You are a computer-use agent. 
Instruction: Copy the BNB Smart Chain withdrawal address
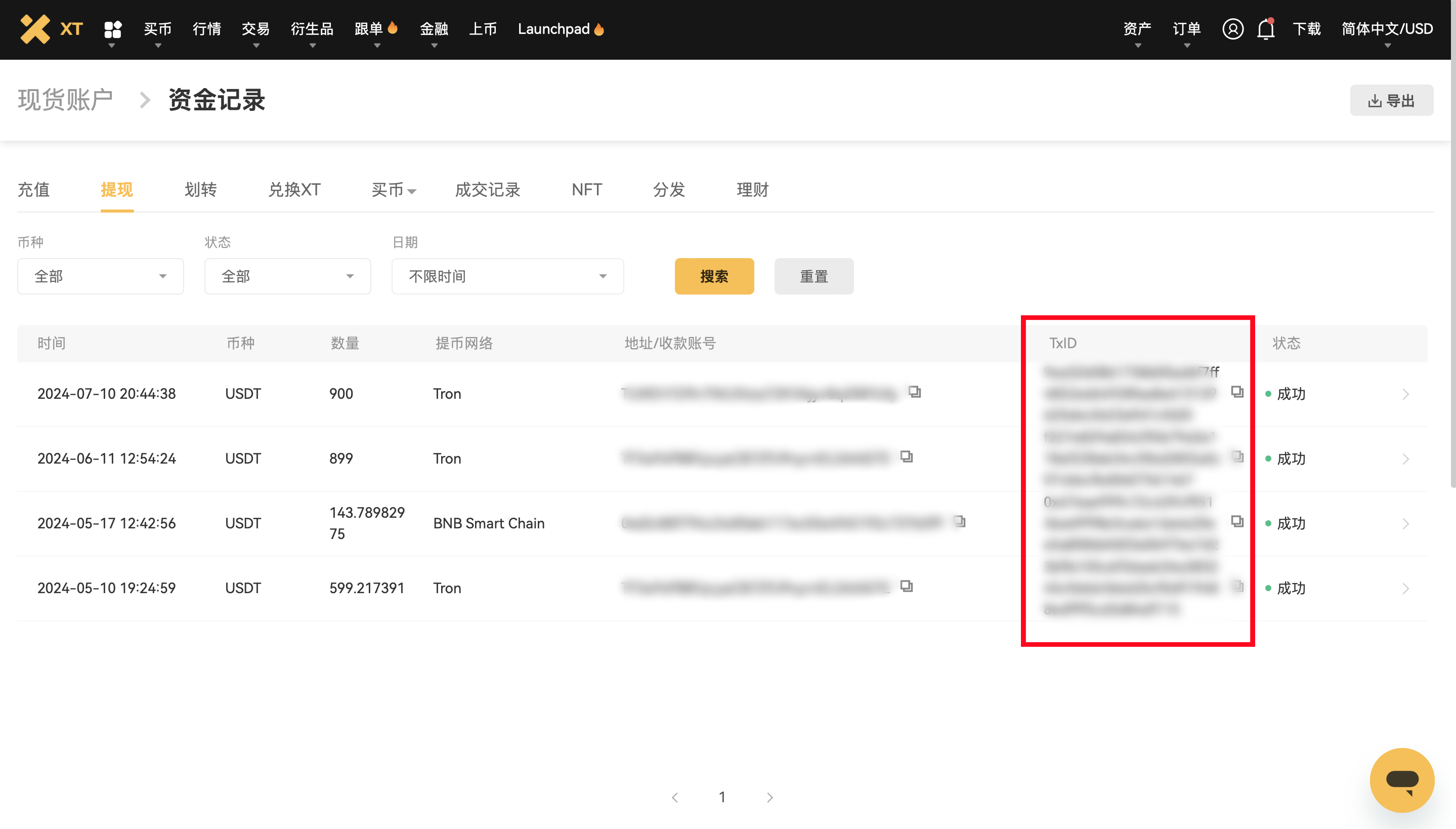[x=960, y=521]
